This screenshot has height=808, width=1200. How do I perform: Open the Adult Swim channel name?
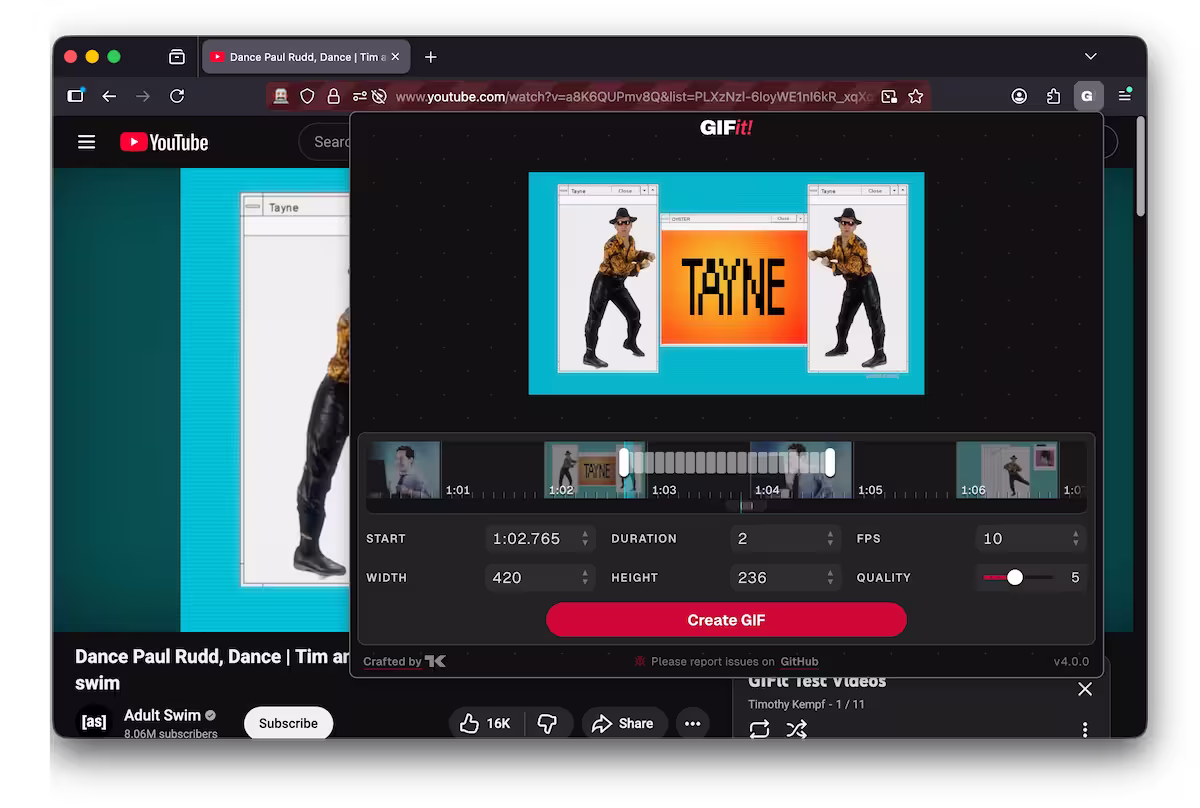[162, 715]
